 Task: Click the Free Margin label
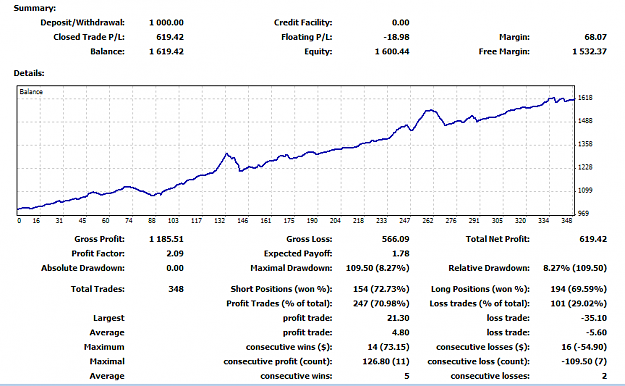(504, 51)
